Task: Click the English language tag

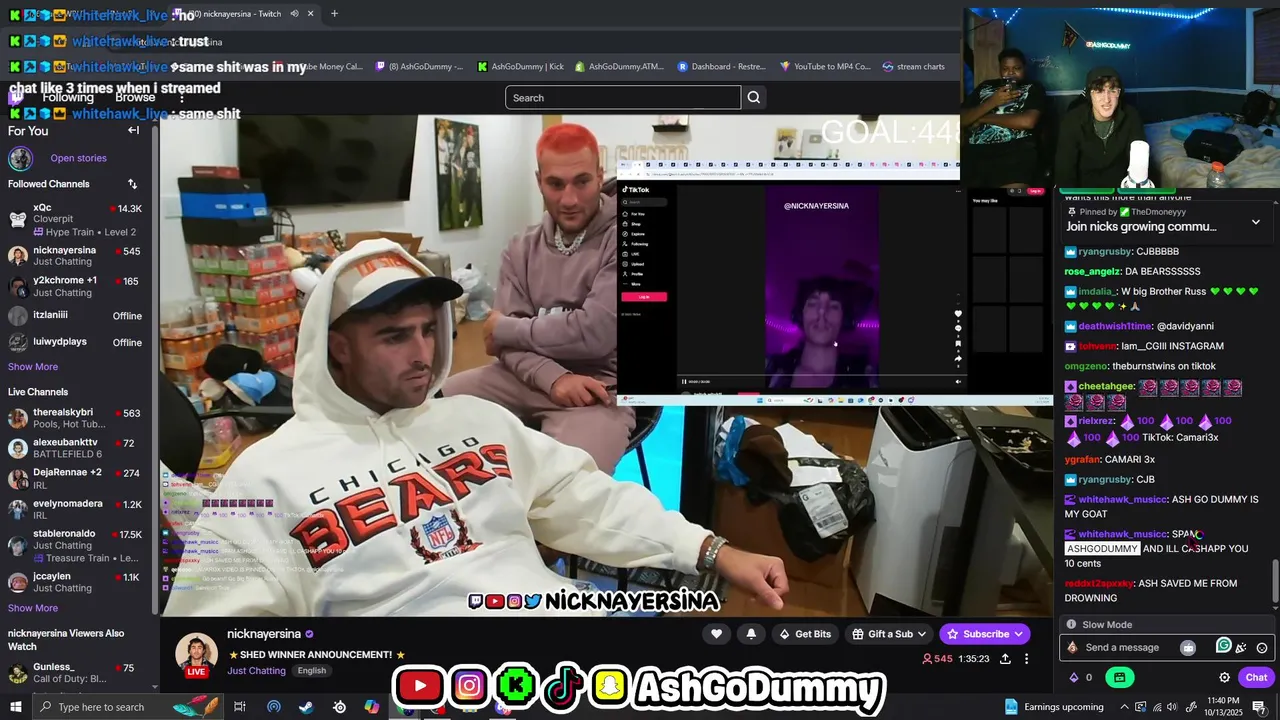Action: (x=311, y=671)
